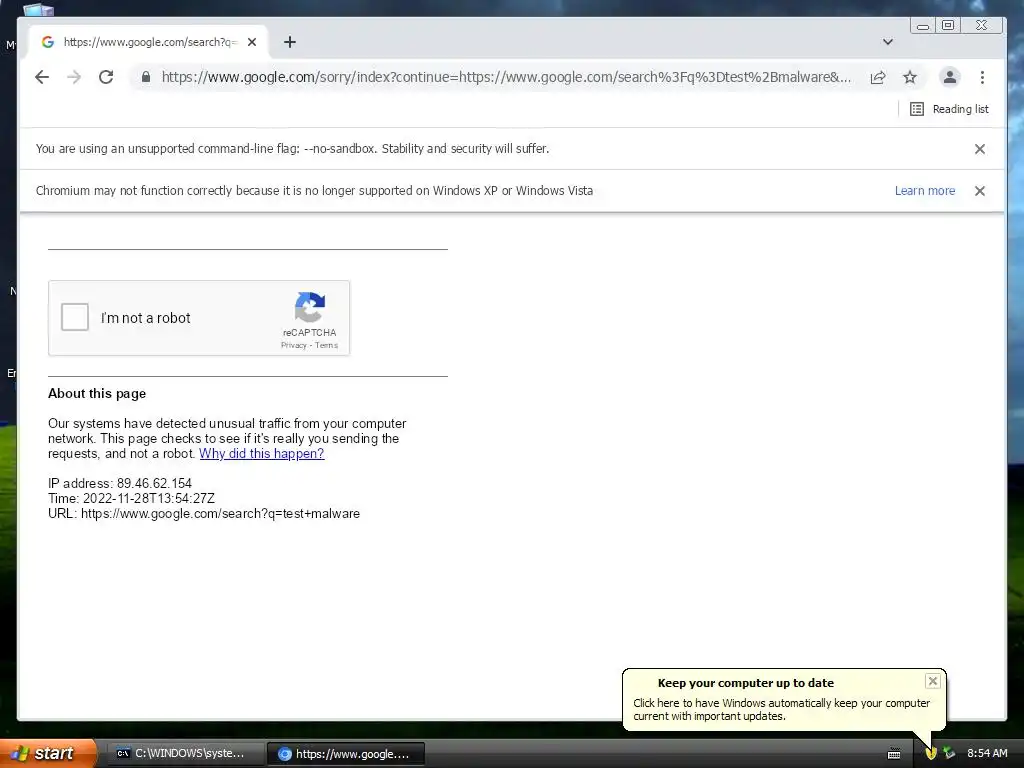
Task: Check the I'm not a robot box
Action: click(x=74, y=317)
